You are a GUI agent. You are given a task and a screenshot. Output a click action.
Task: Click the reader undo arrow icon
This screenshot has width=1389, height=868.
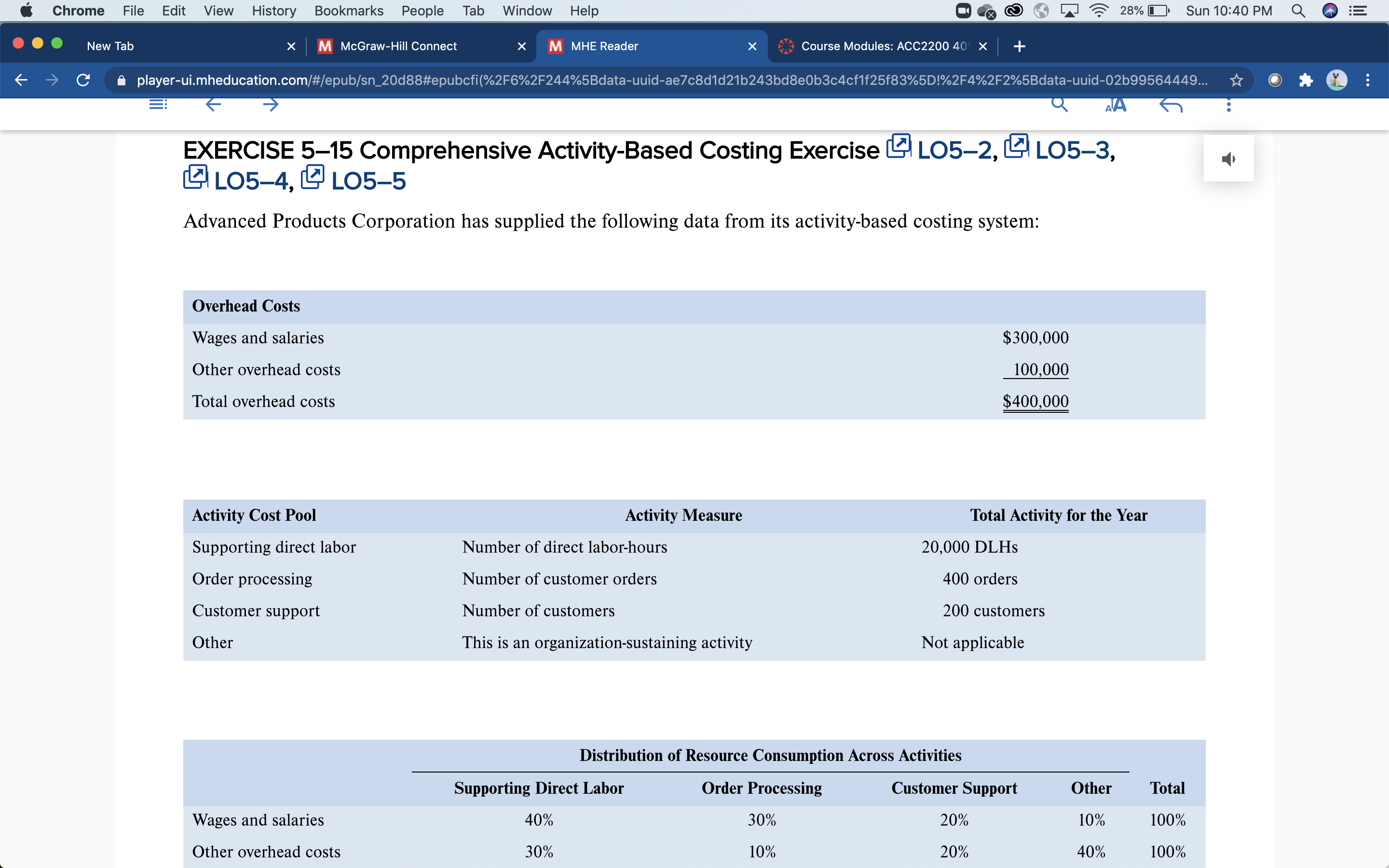[1171, 105]
